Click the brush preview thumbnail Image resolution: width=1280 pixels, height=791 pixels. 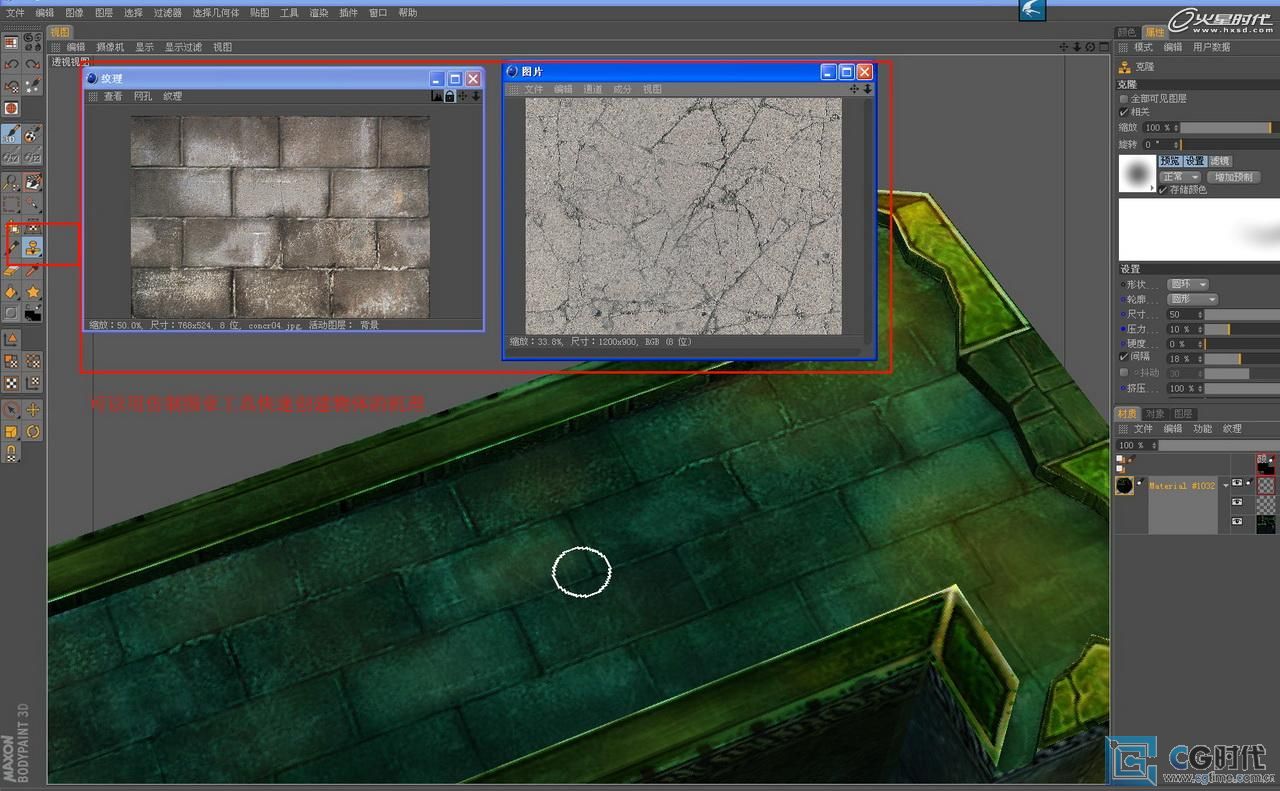[1137, 173]
